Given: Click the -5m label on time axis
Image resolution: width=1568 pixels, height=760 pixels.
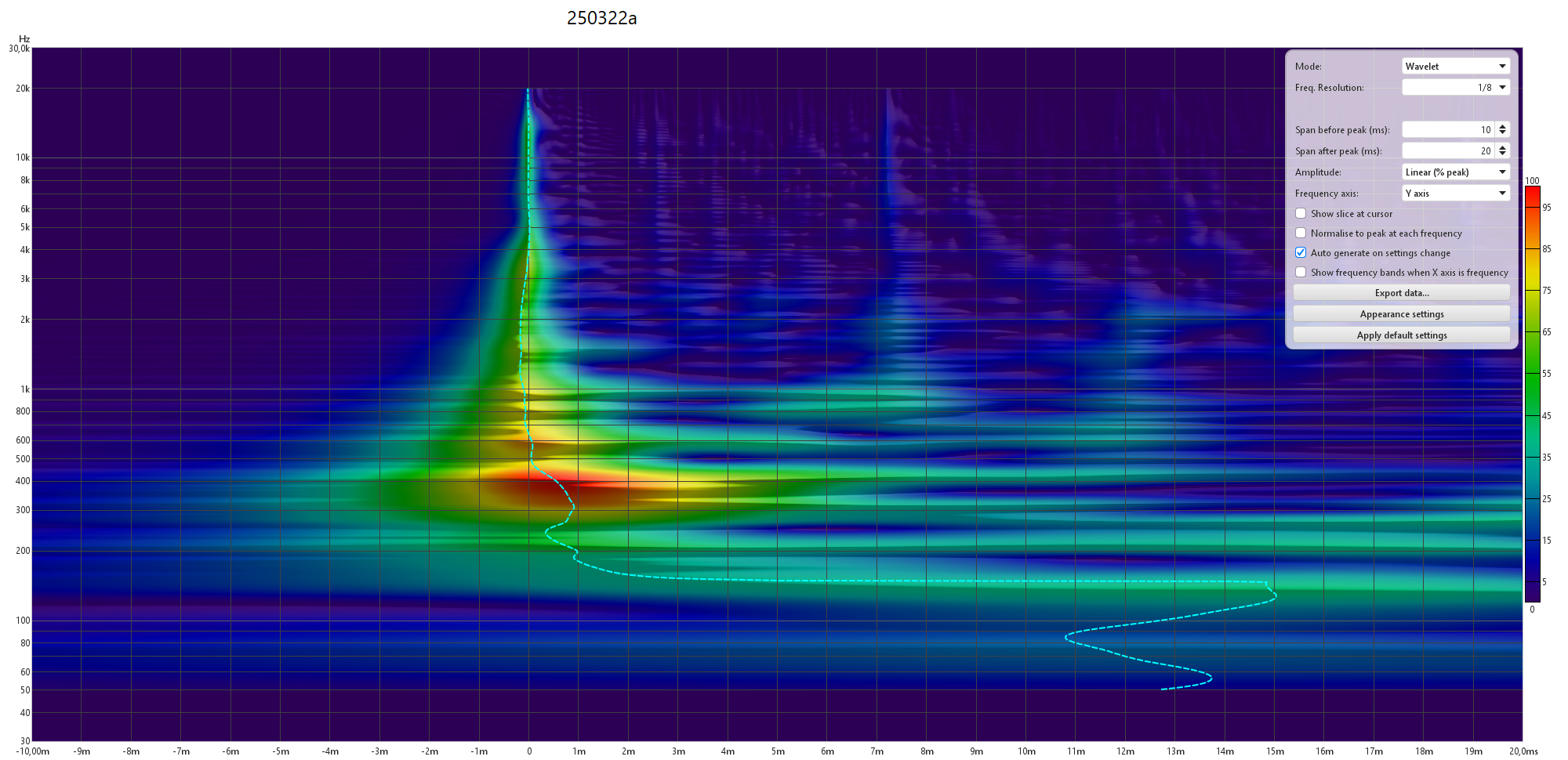Looking at the screenshot, I should 281,751.
